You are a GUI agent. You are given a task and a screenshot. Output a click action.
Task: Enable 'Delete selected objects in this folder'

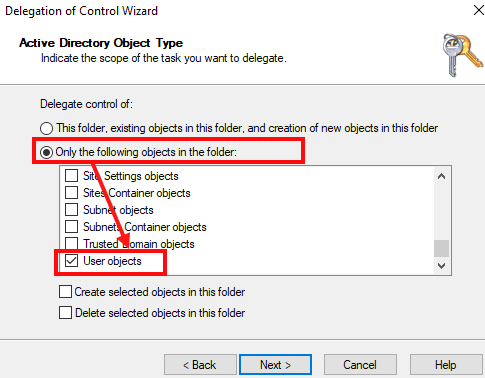(65, 313)
